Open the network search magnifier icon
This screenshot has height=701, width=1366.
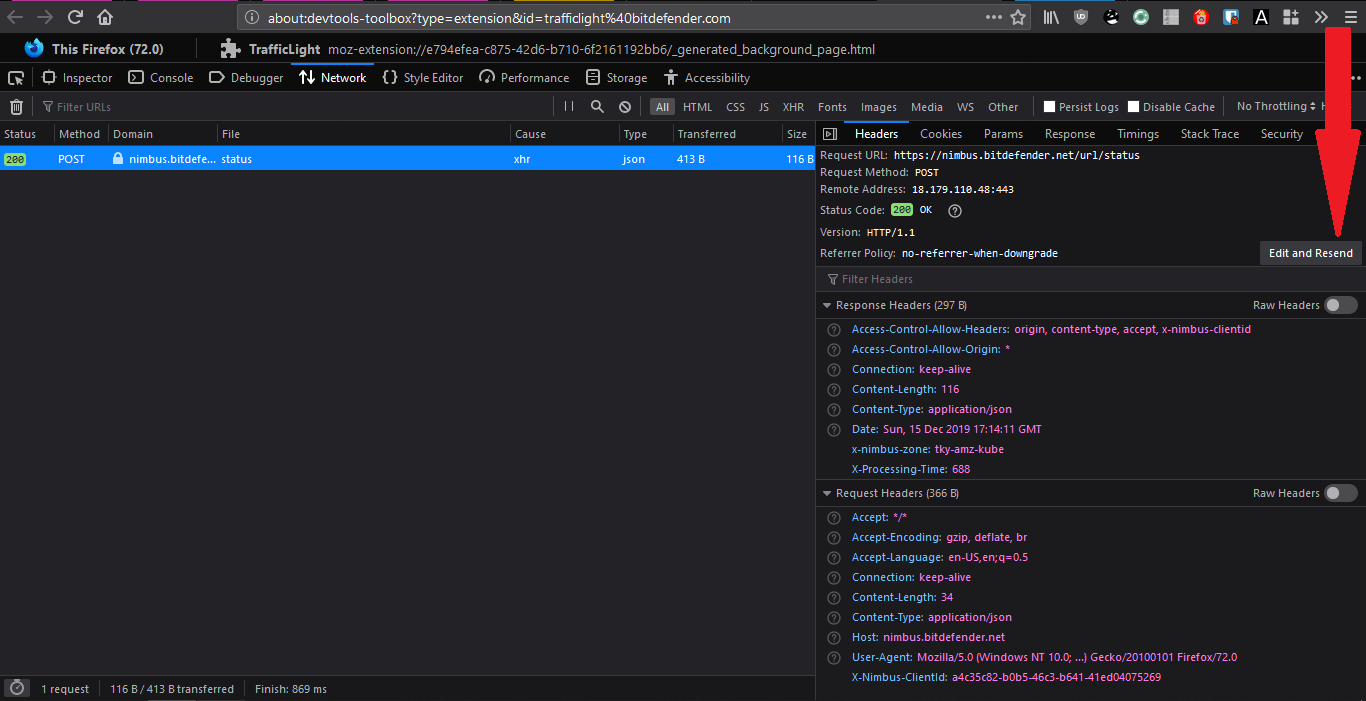pyautogui.click(x=597, y=107)
